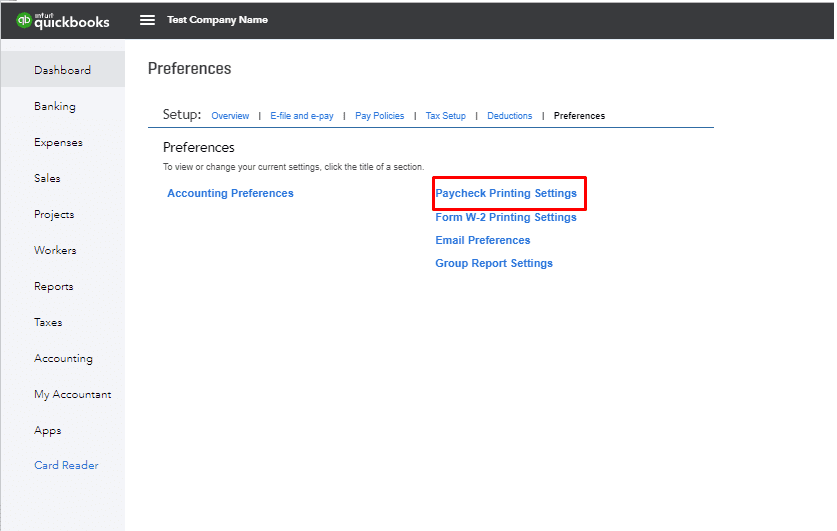Go to Workers section
This screenshot has height=531, width=837.
[x=55, y=250]
